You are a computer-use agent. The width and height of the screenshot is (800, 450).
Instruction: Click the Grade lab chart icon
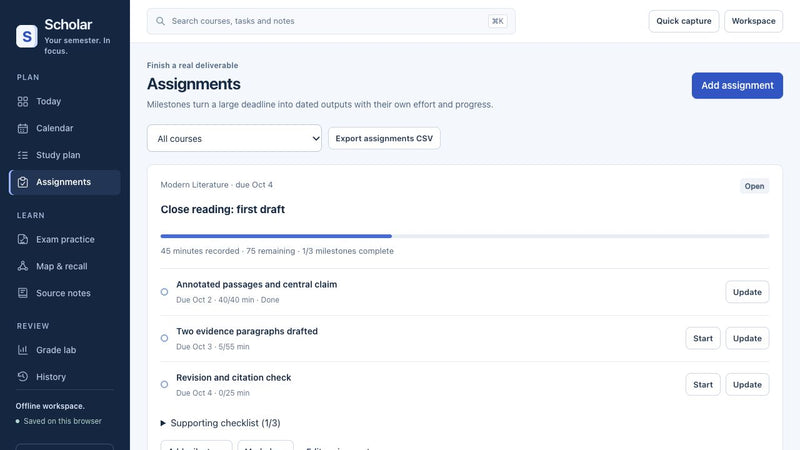tap(22, 350)
